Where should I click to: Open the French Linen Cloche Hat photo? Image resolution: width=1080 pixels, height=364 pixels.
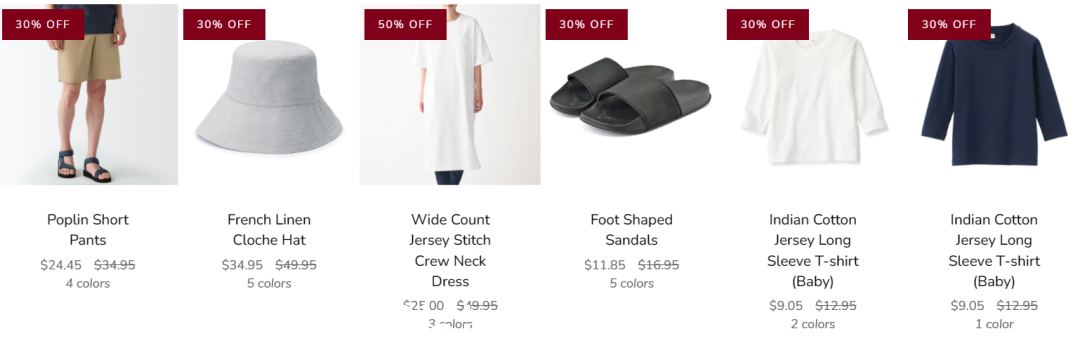point(269,94)
